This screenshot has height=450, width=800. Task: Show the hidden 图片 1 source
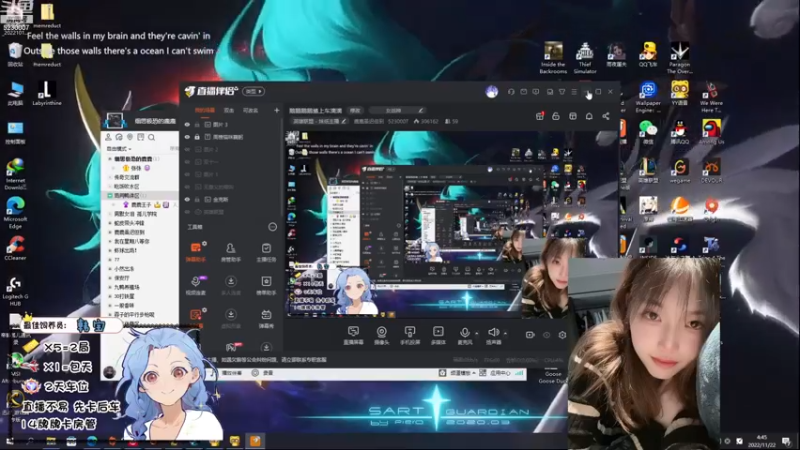tap(187, 174)
